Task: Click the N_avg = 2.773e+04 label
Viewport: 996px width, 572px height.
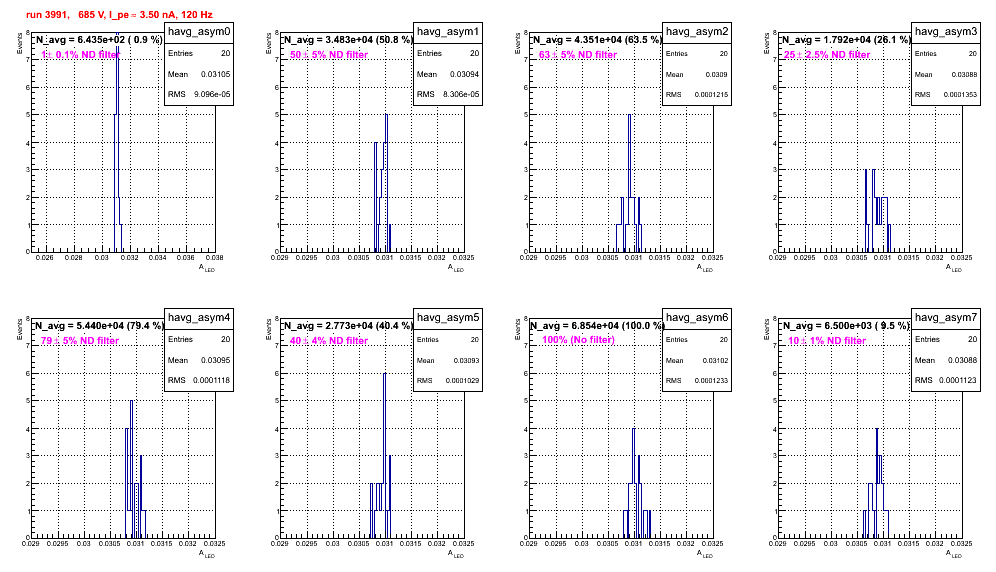Action: (x=348, y=326)
